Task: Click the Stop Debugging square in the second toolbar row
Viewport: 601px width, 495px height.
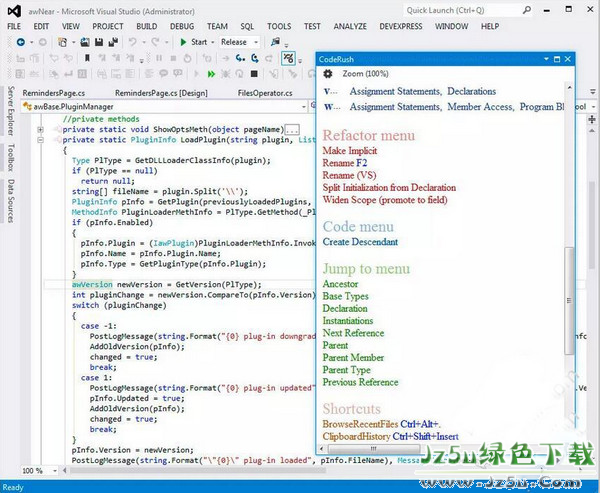Action: (x=173, y=58)
